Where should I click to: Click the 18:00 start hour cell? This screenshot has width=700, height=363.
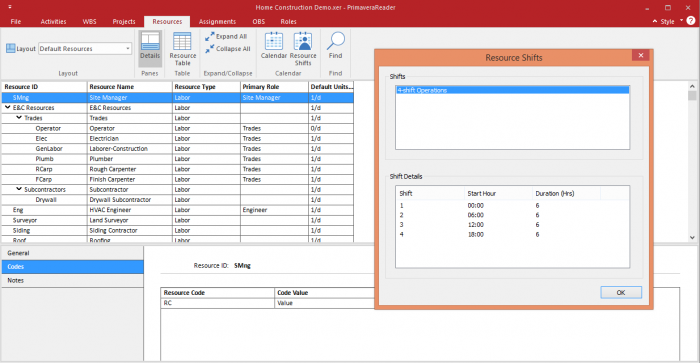coord(475,234)
